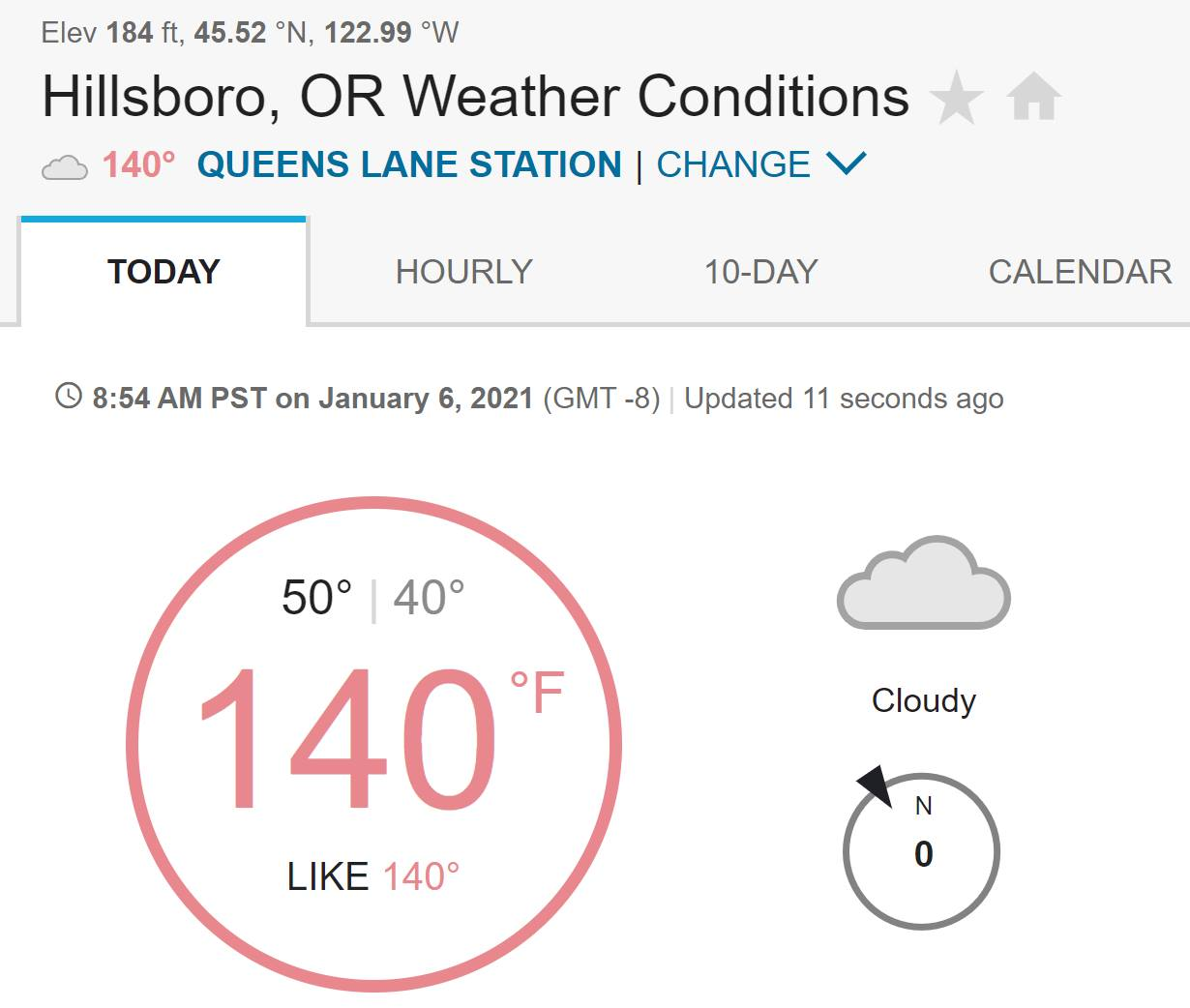Expand the CHANGE station chevron arrow
Viewport: 1190px width, 1008px height.
click(847, 163)
